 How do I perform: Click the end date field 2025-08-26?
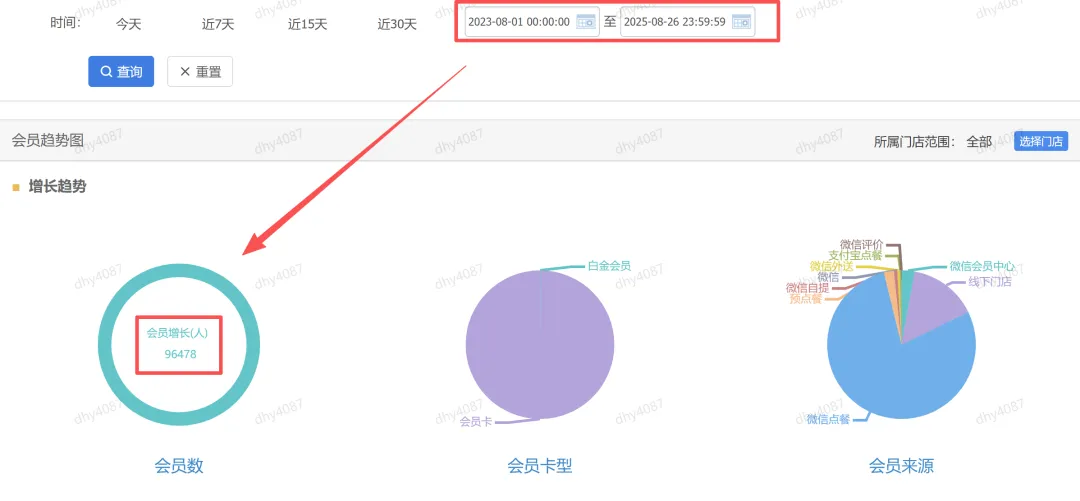pos(674,22)
